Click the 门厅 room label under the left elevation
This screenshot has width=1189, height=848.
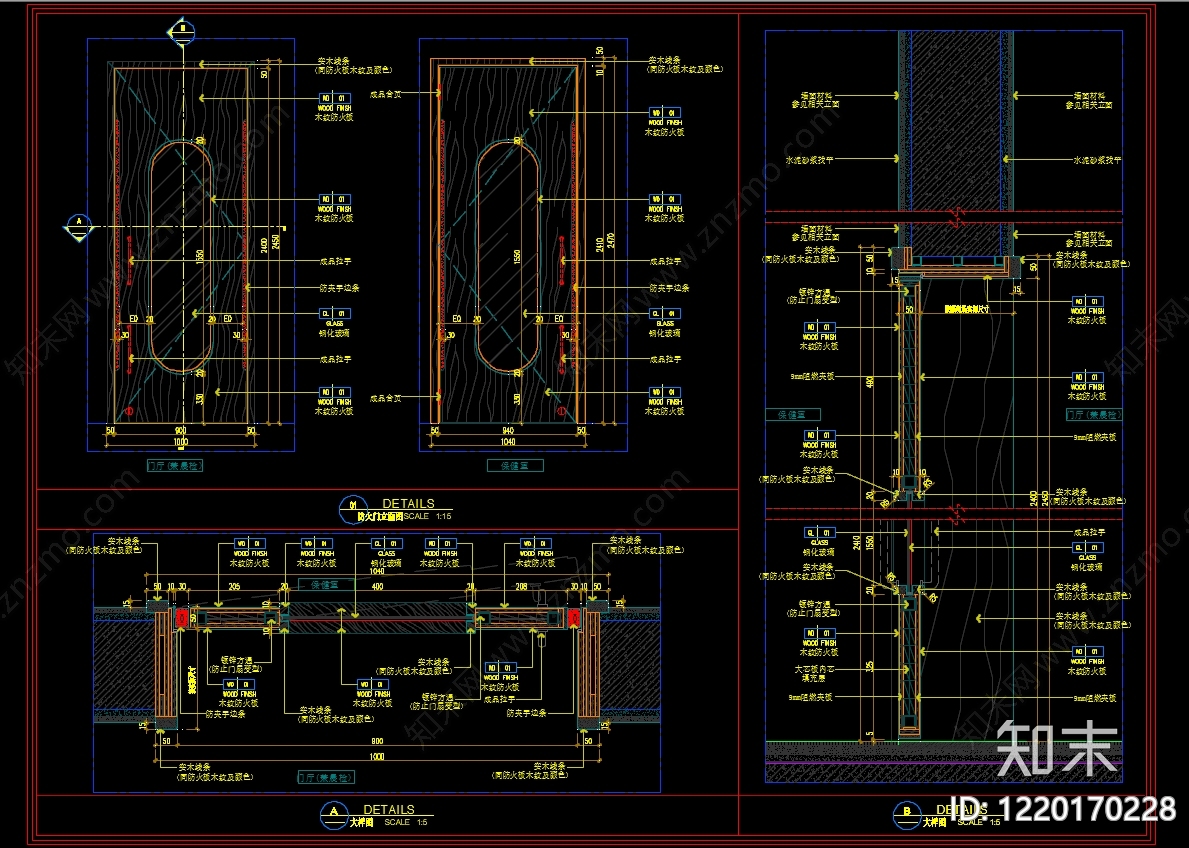(x=175, y=466)
